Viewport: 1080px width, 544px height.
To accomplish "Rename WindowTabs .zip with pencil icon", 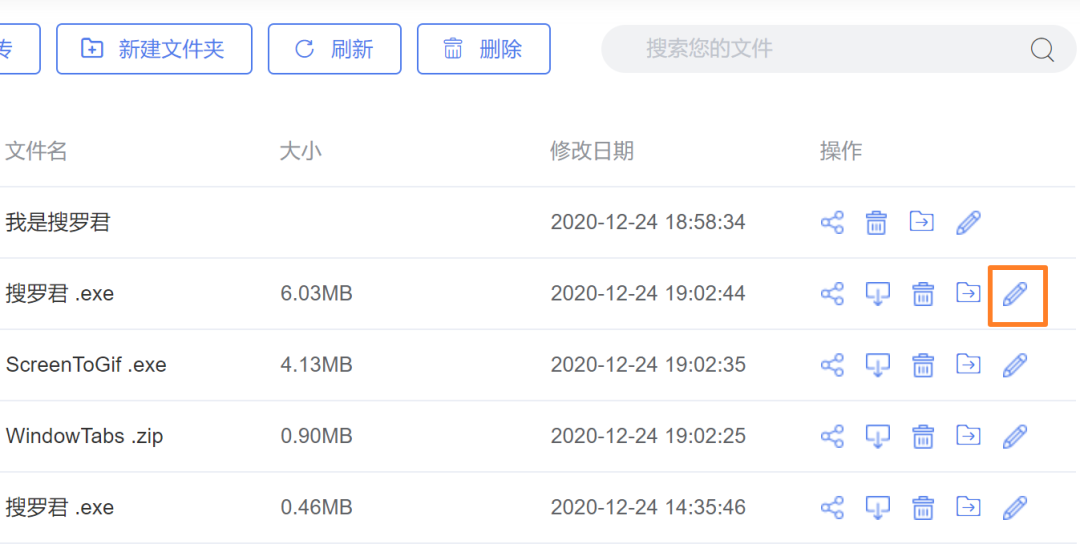I will 1015,437.
